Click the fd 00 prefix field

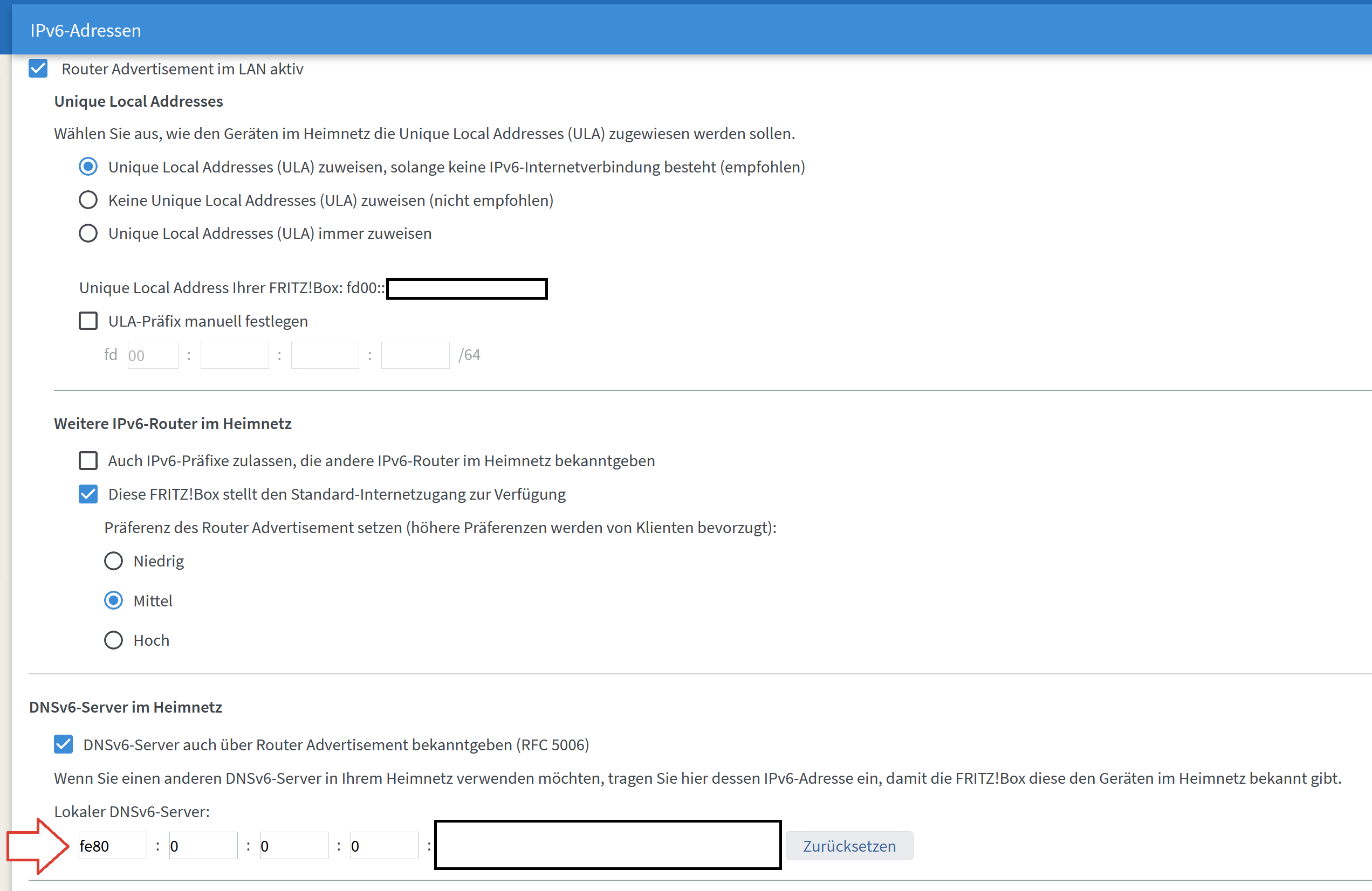(153, 355)
